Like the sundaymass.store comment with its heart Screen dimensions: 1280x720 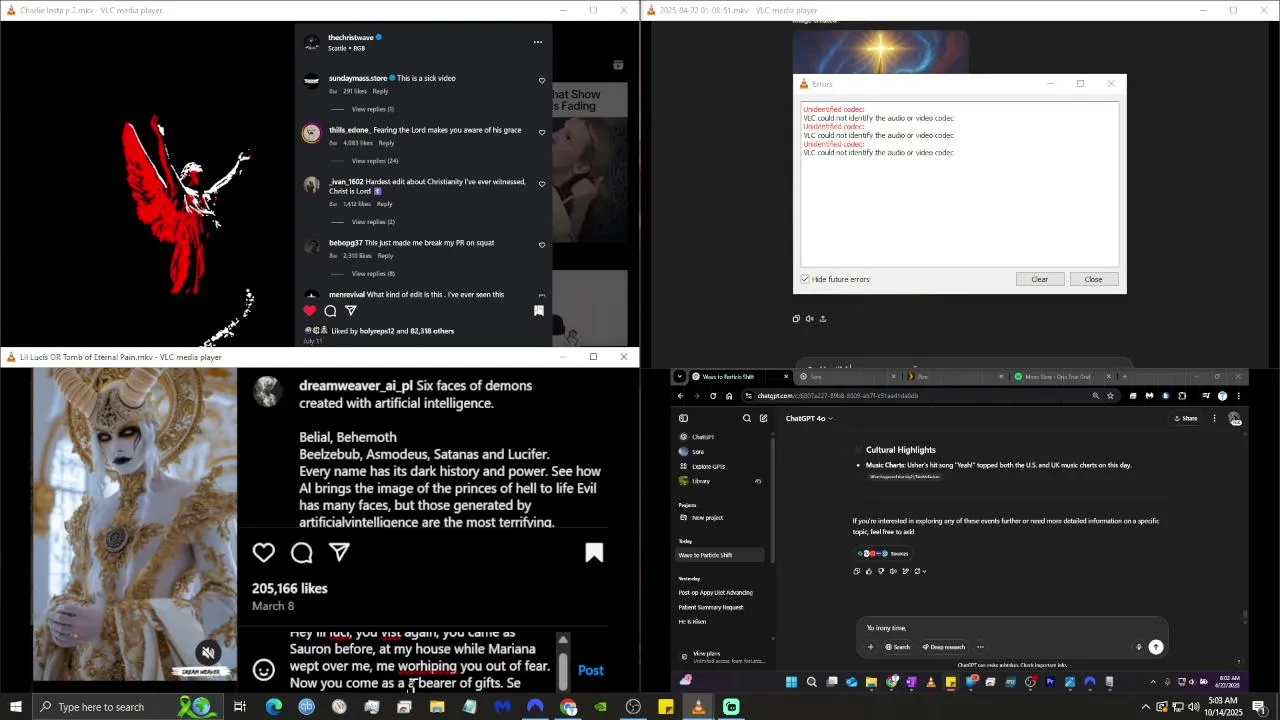pyautogui.click(x=542, y=81)
